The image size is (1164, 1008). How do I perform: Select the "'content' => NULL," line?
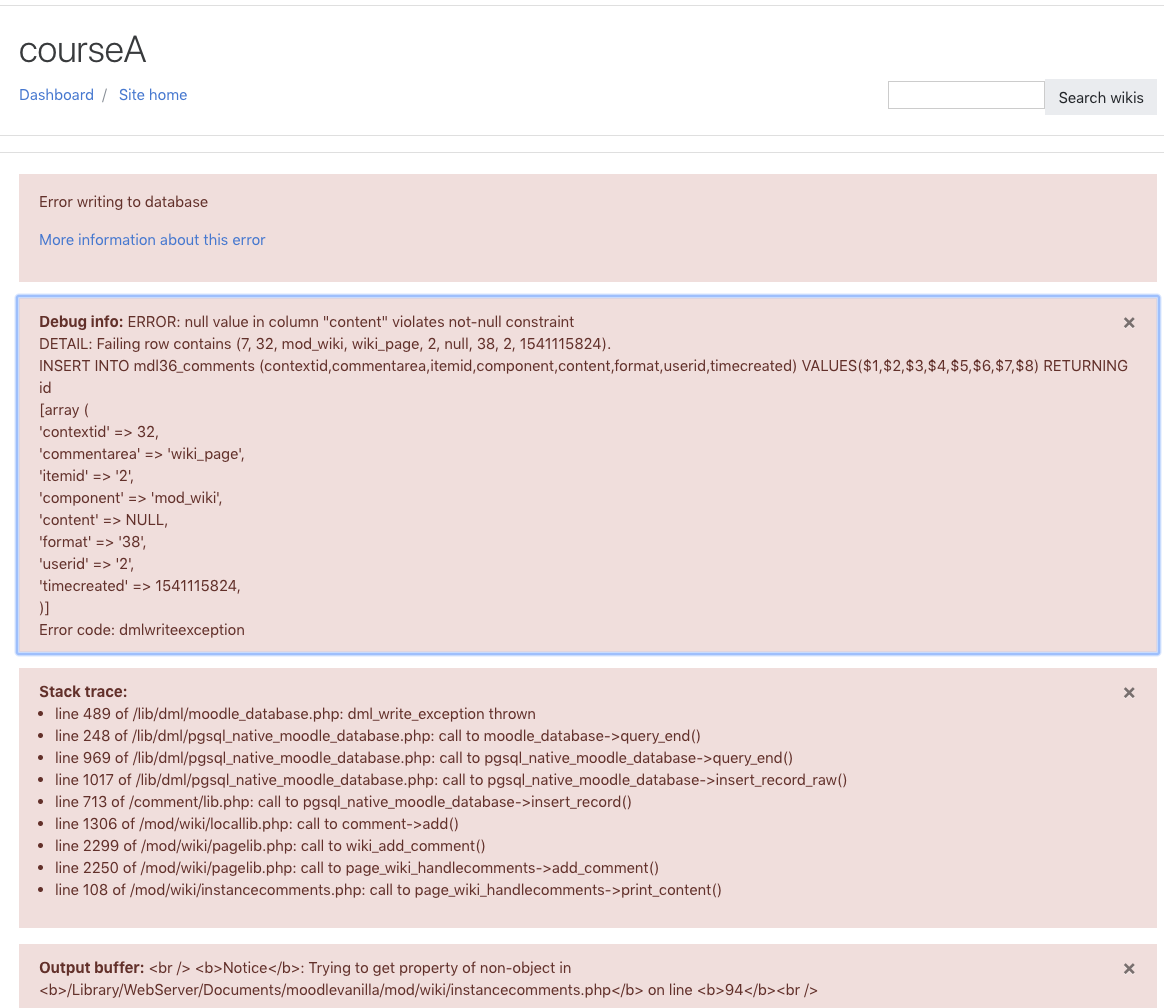tap(103, 520)
